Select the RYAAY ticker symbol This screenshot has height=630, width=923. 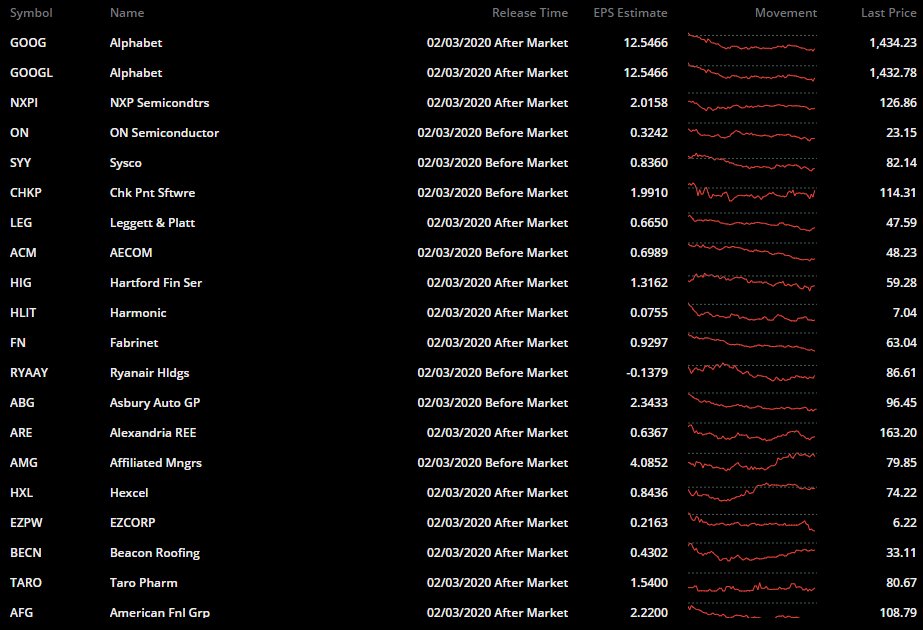tap(29, 373)
